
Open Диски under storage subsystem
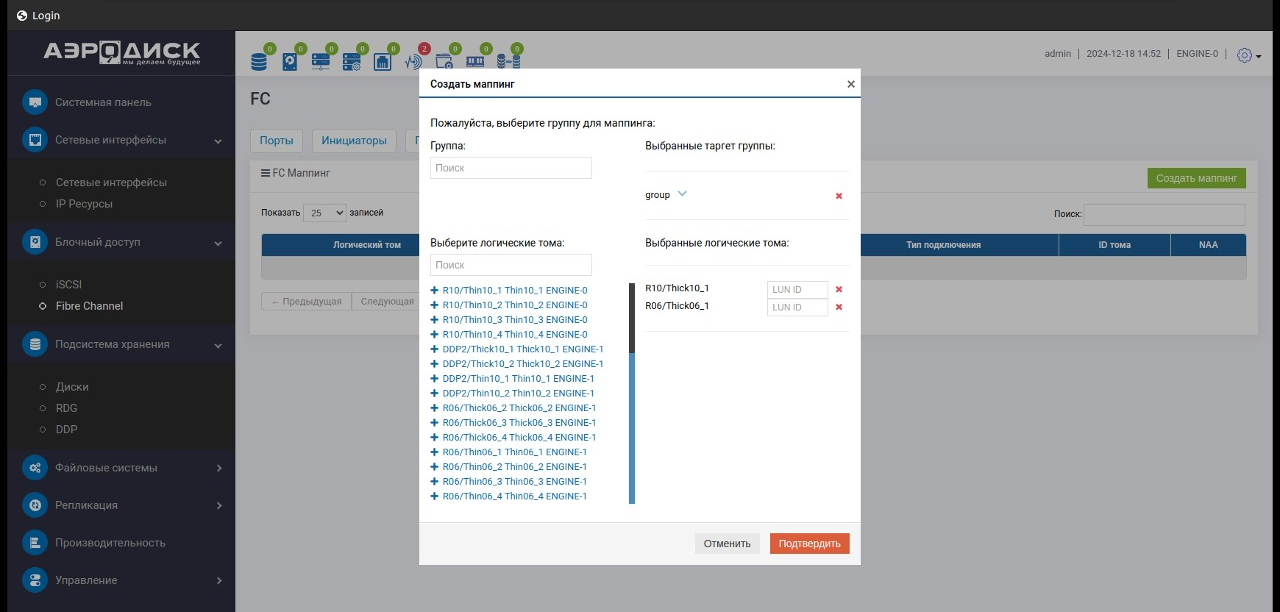click(x=72, y=387)
